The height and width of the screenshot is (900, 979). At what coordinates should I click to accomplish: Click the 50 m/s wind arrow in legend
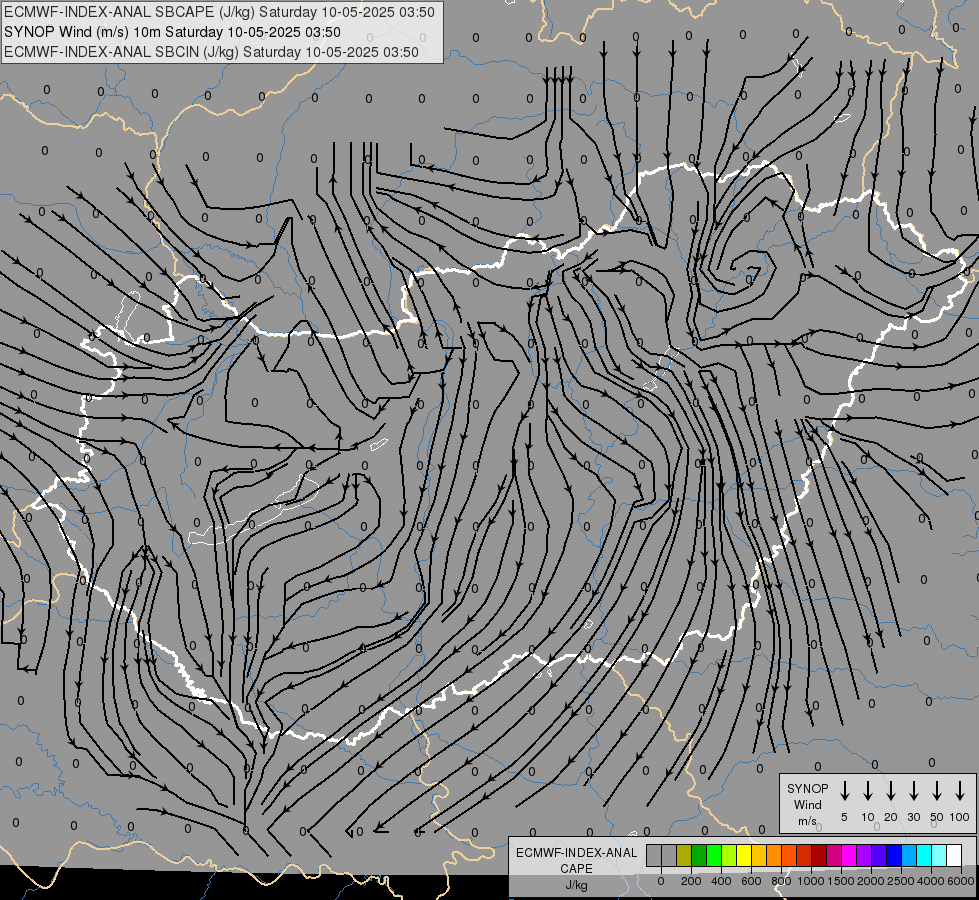point(937,791)
